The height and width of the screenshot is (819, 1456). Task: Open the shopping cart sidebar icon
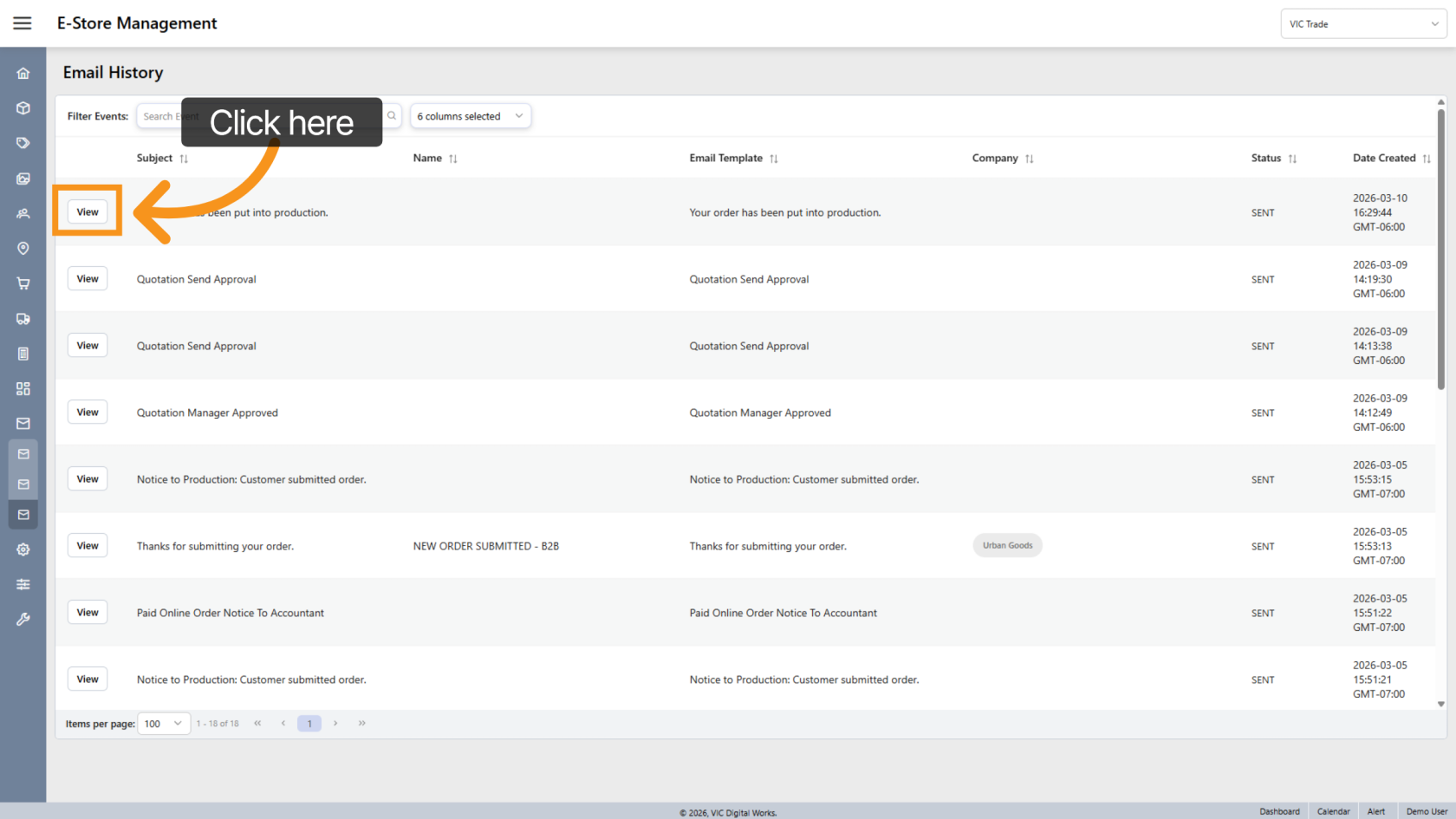[x=23, y=283]
